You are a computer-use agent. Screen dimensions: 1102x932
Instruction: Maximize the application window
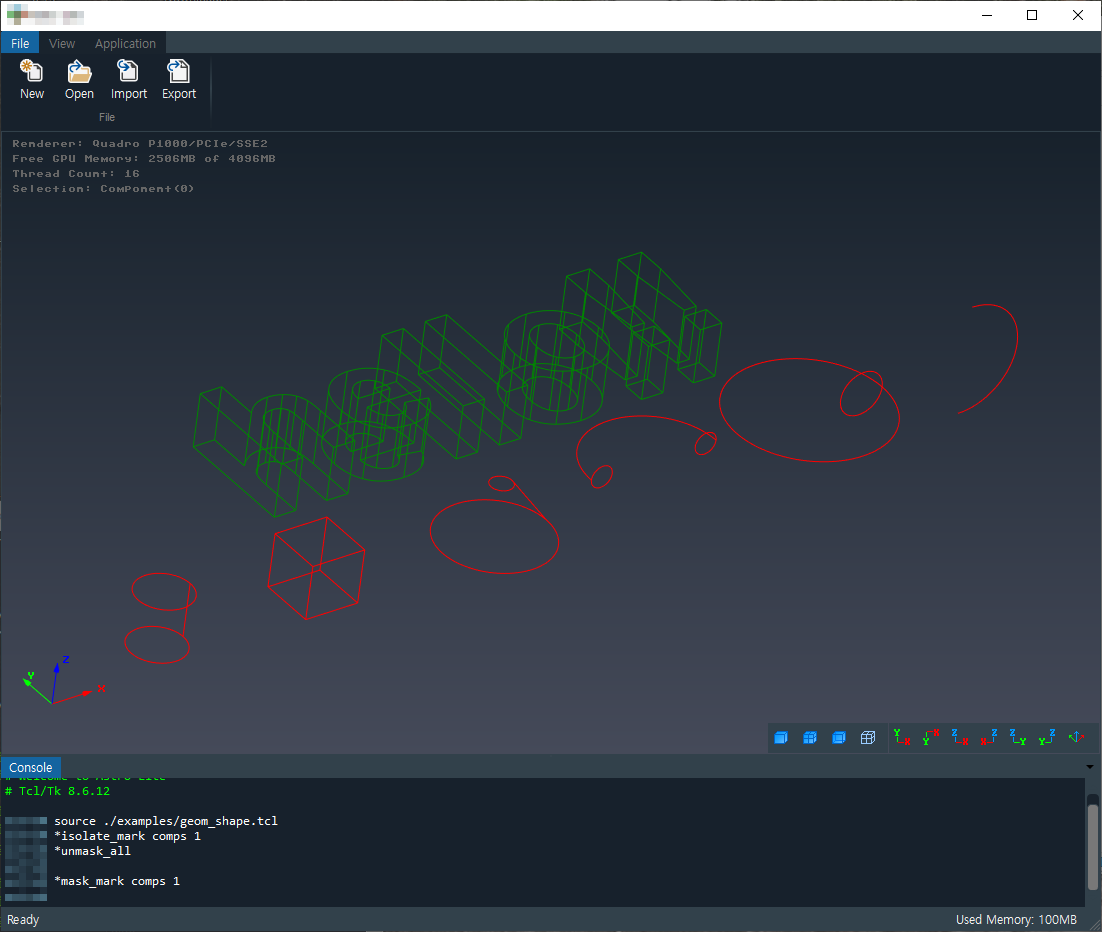(x=1032, y=15)
